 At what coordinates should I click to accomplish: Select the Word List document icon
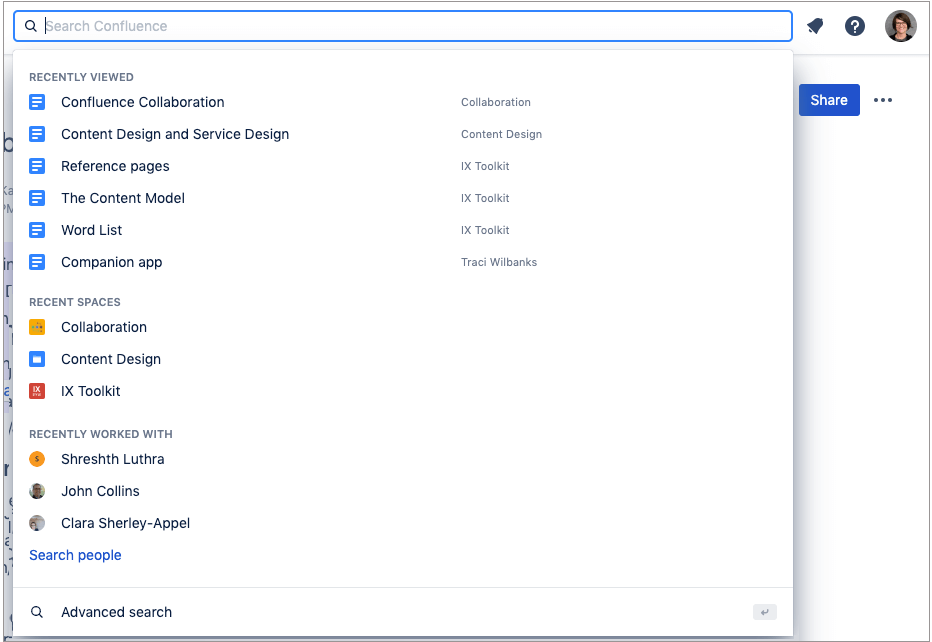click(37, 229)
